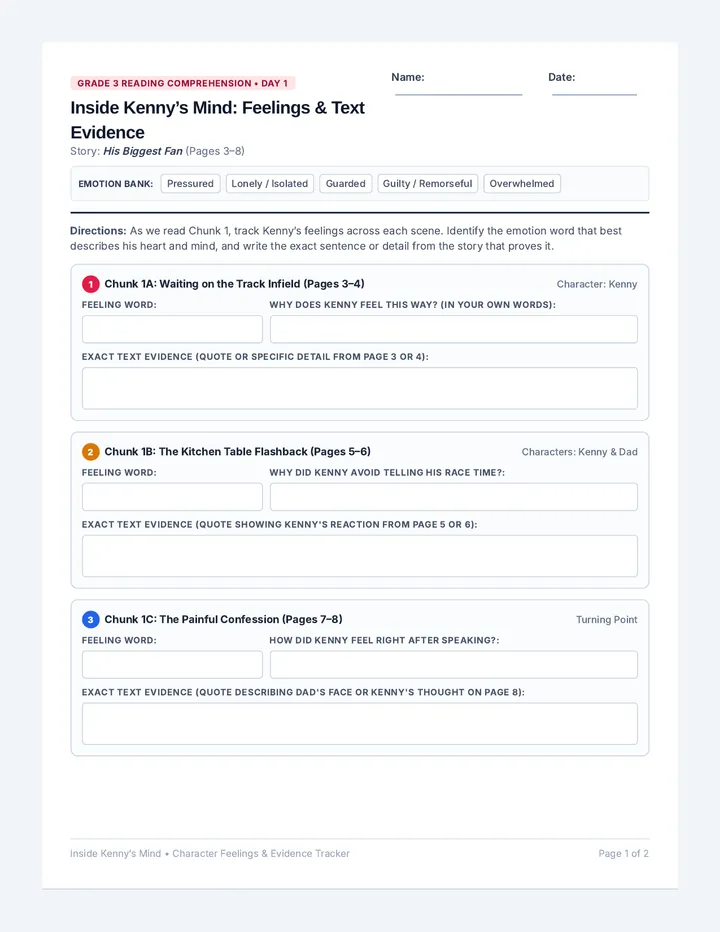Click Chunk 1A why Kenny feels box
Screen dimensions: 720x932
click(454, 329)
